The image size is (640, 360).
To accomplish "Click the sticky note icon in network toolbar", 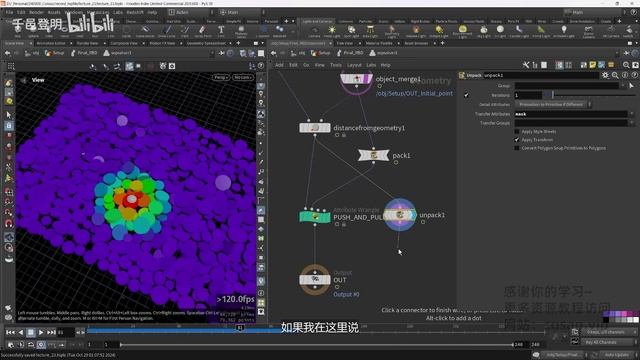I will [x=593, y=65].
